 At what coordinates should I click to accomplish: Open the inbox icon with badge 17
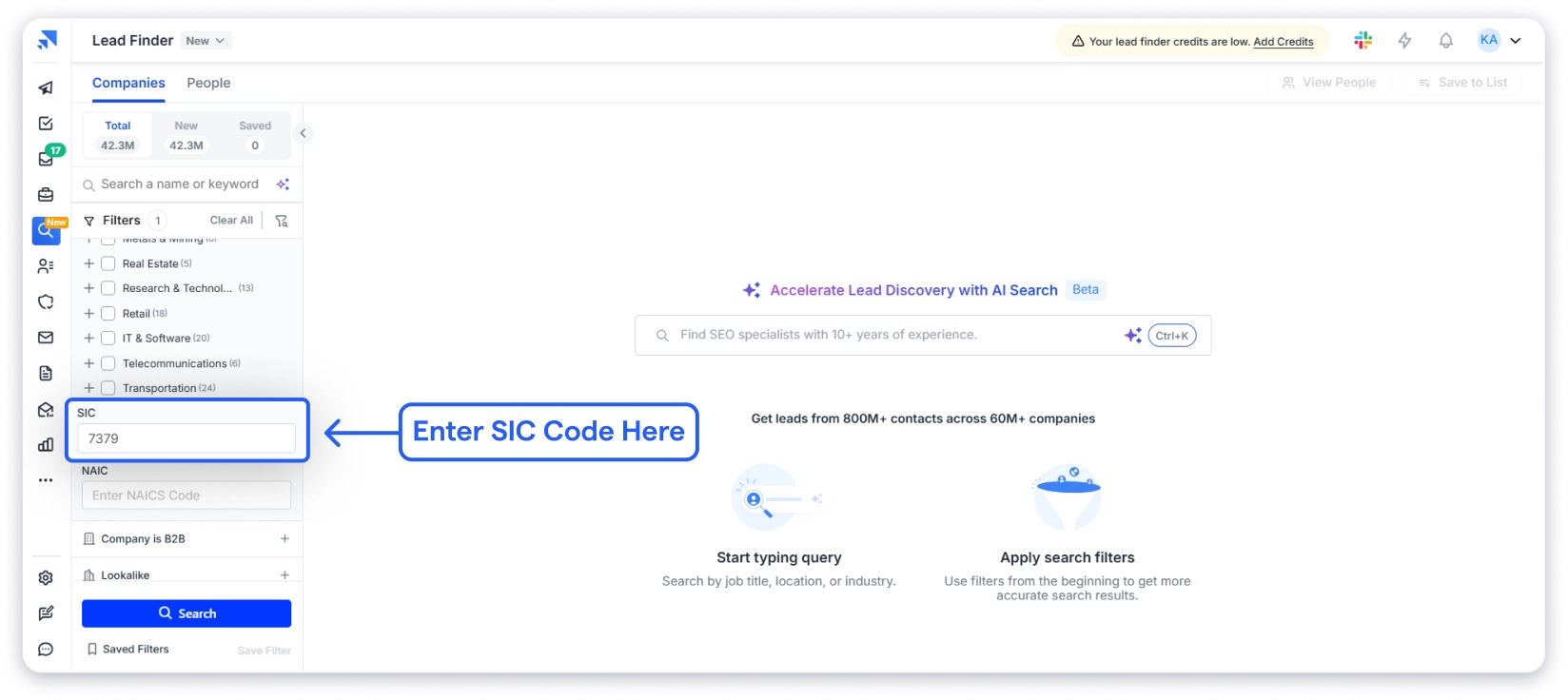tap(46, 159)
